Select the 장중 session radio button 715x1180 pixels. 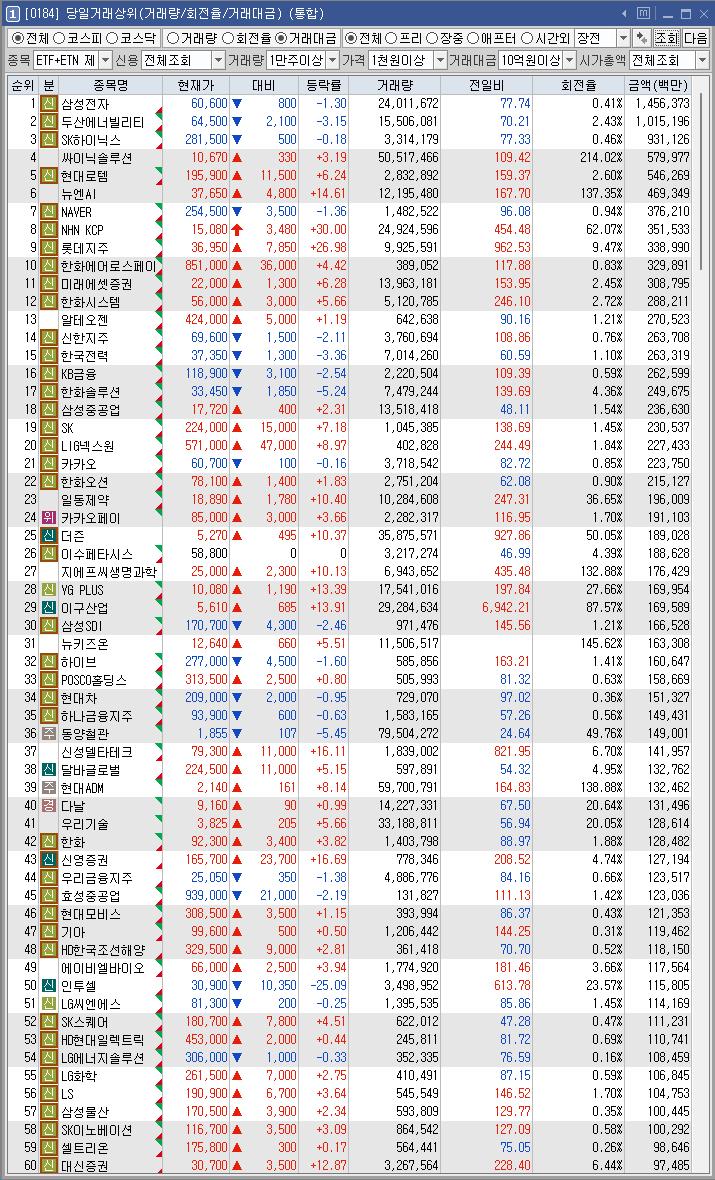pyautogui.click(x=445, y=38)
